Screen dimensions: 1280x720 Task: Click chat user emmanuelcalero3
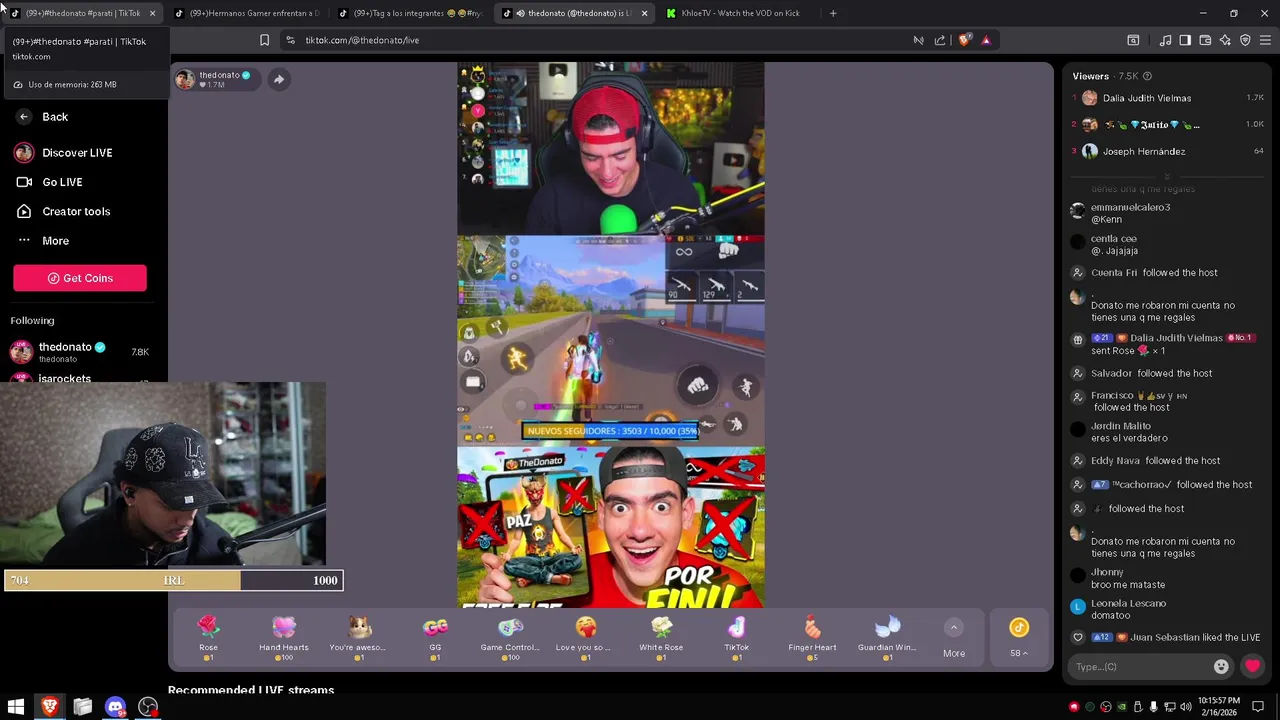point(1130,207)
